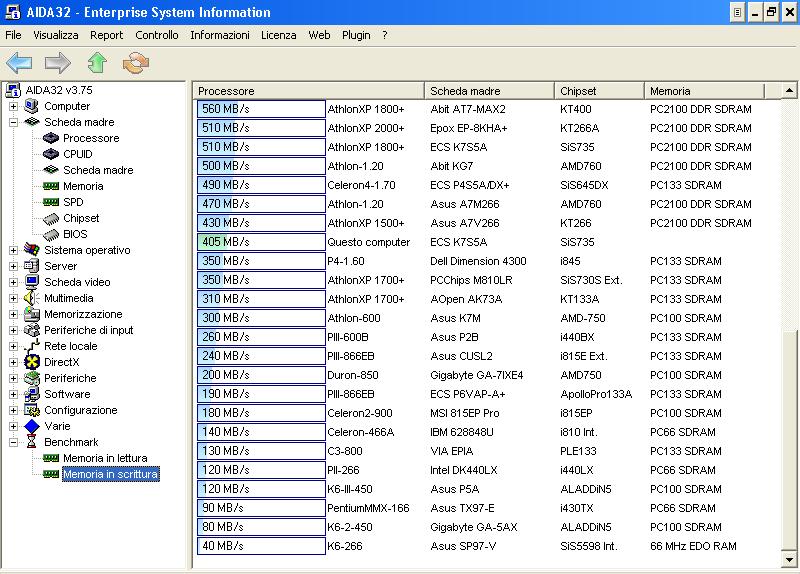Click the Server icon in tree
The width and height of the screenshot is (800, 574).
click(32, 266)
